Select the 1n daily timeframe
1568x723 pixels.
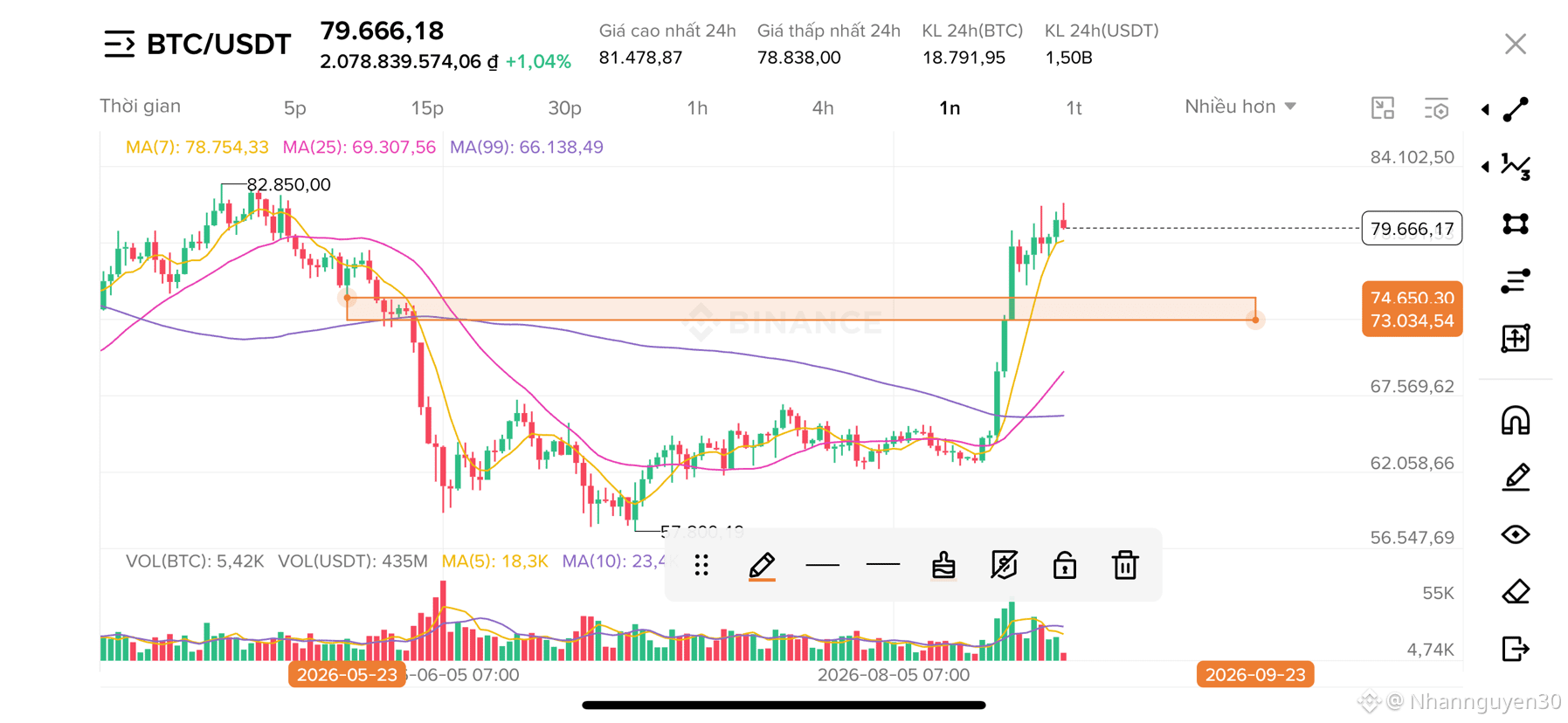(950, 108)
